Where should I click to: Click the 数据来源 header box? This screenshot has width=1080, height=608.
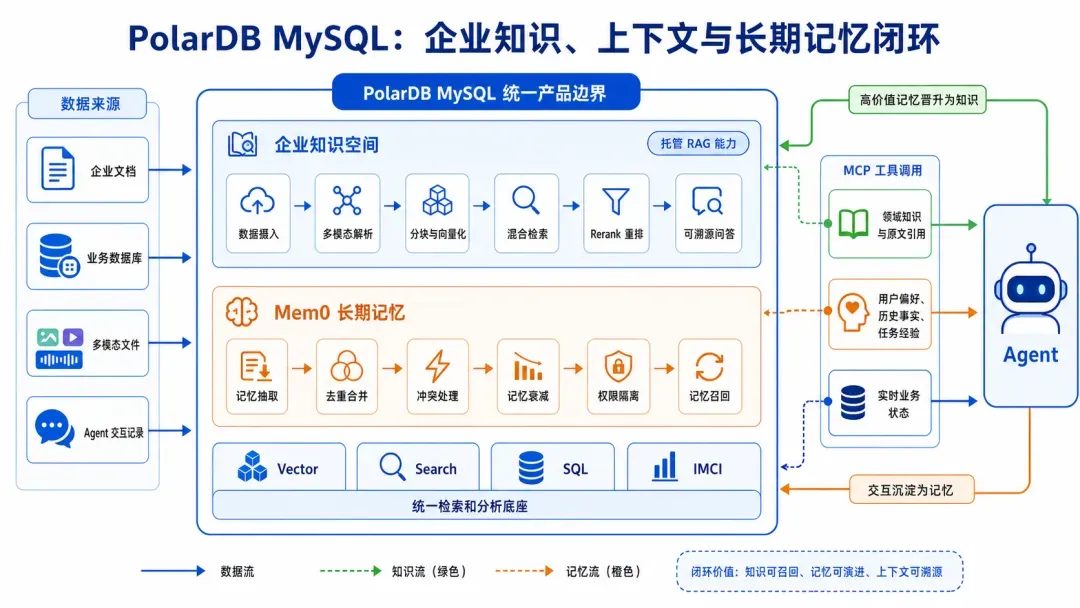tap(87, 103)
